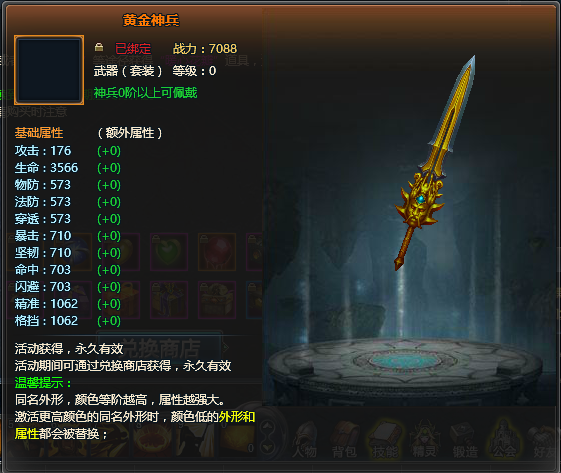Click the red balloon item behind the tooltip
The height and width of the screenshot is (473, 561).
[x=217, y=252]
